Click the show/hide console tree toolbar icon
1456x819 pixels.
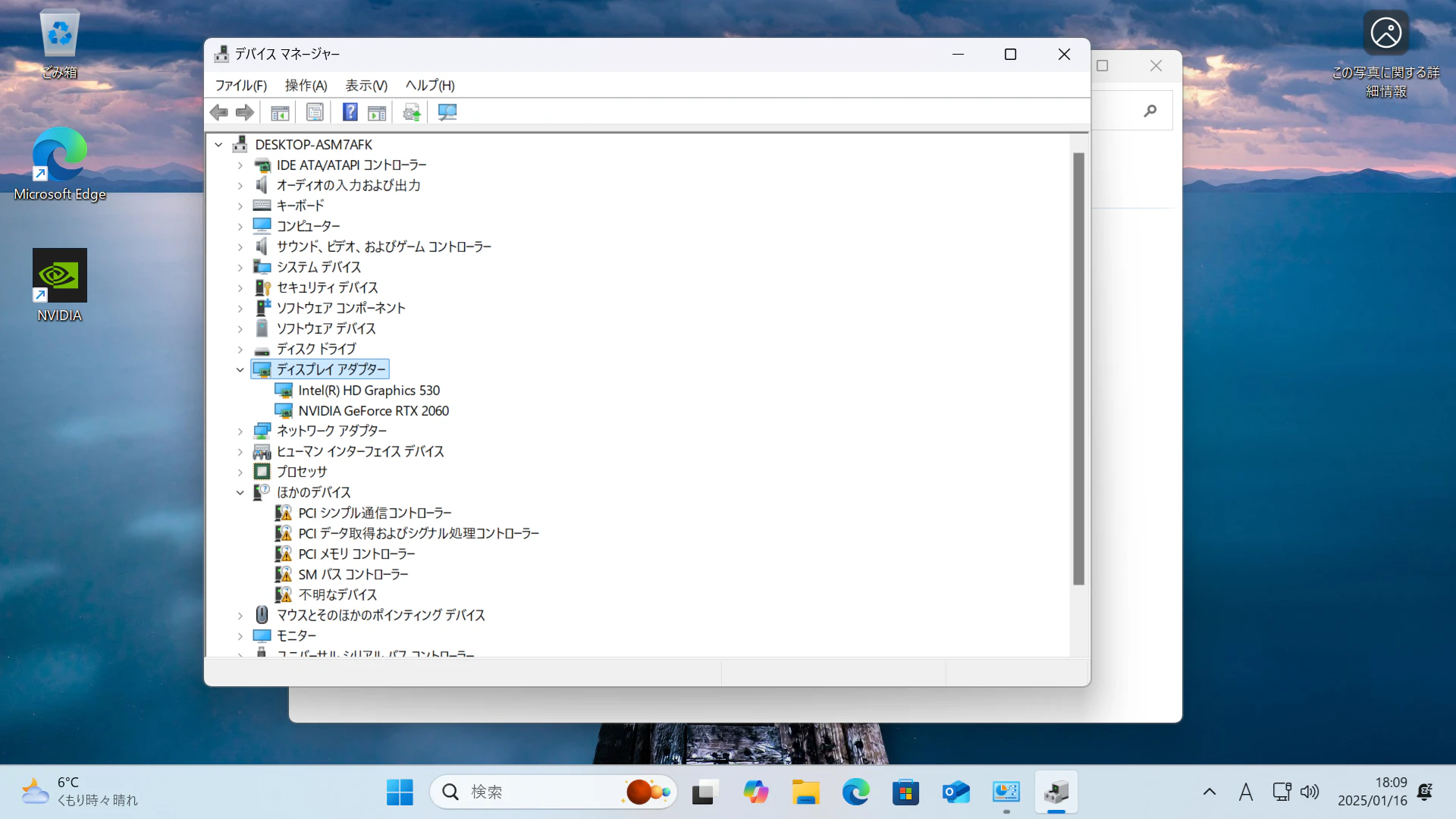(x=280, y=113)
